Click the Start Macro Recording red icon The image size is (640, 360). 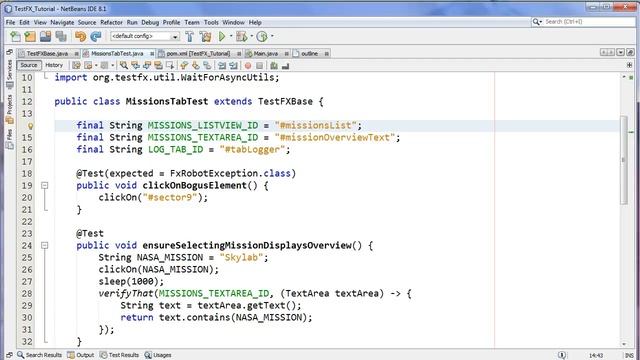248,66
